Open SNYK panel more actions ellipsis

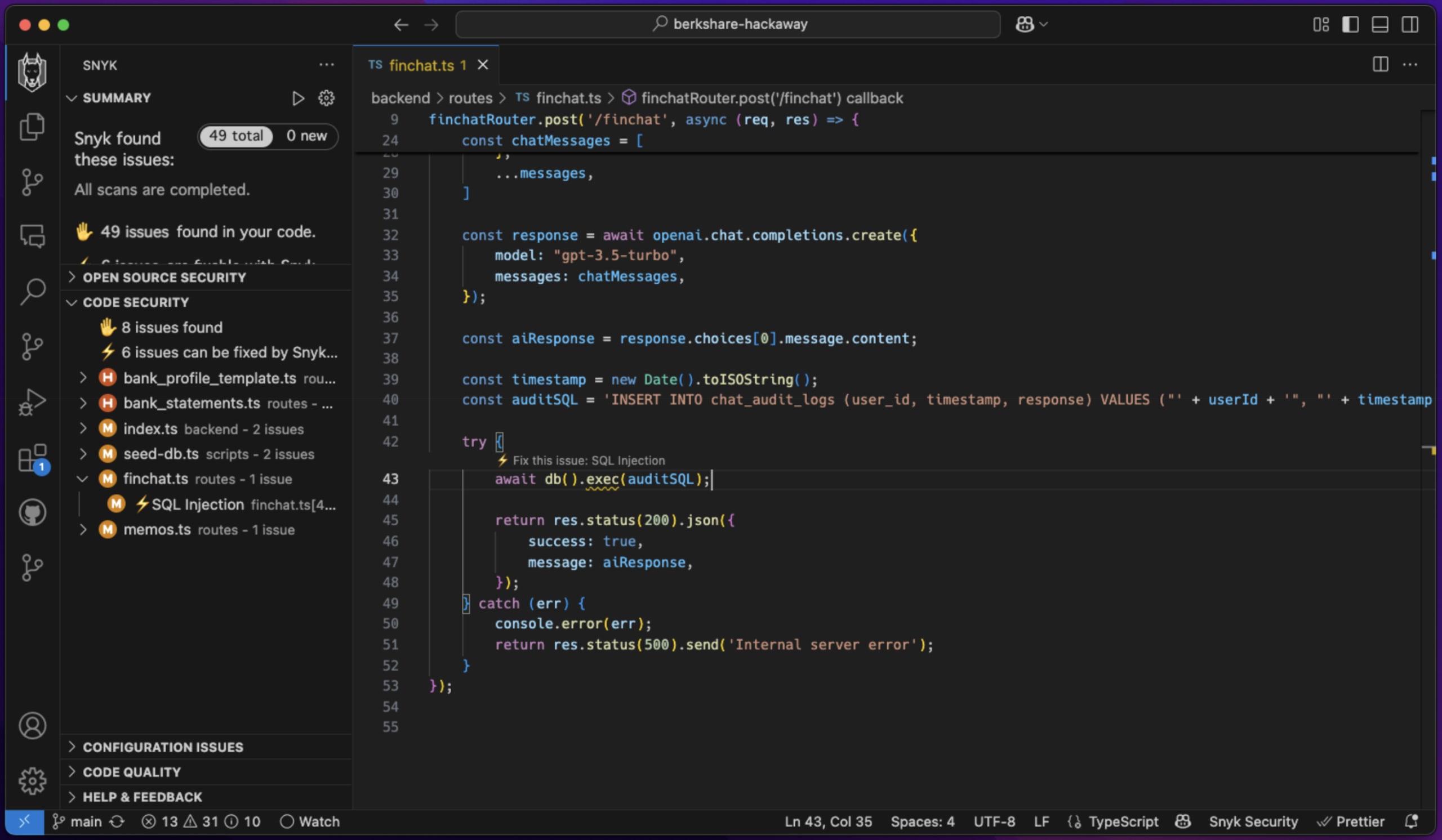coord(326,65)
